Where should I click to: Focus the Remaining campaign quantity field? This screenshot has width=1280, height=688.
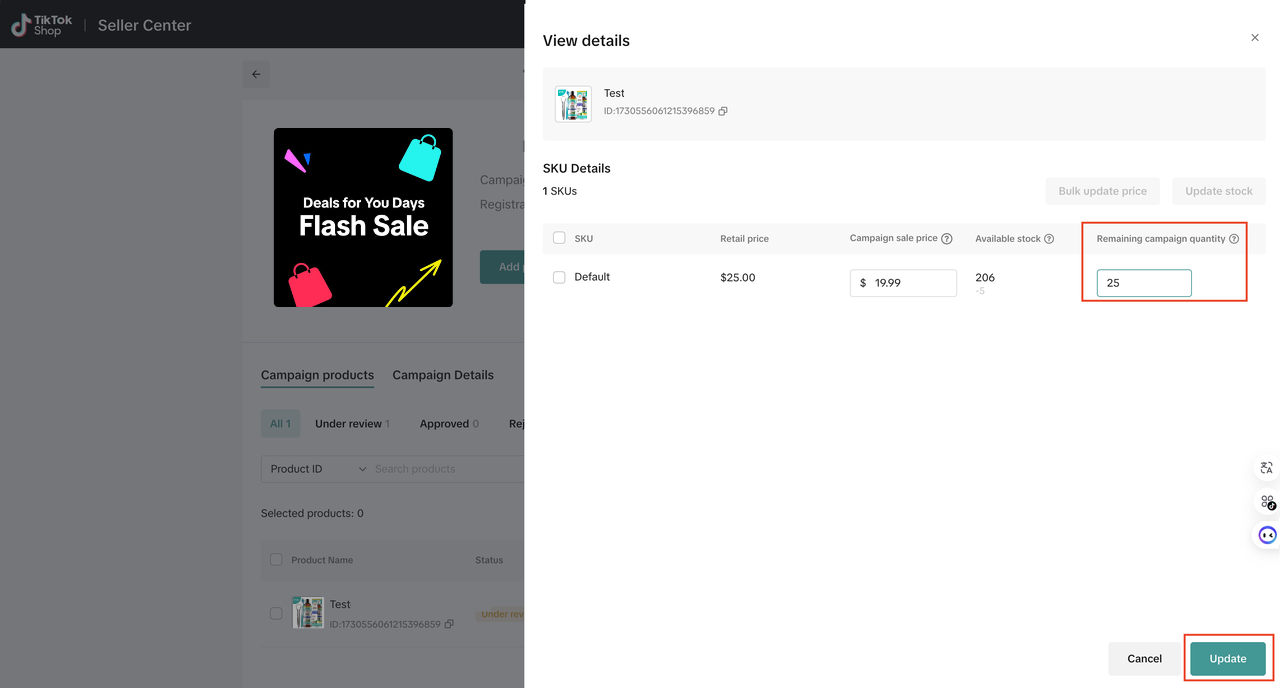point(1143,283)
